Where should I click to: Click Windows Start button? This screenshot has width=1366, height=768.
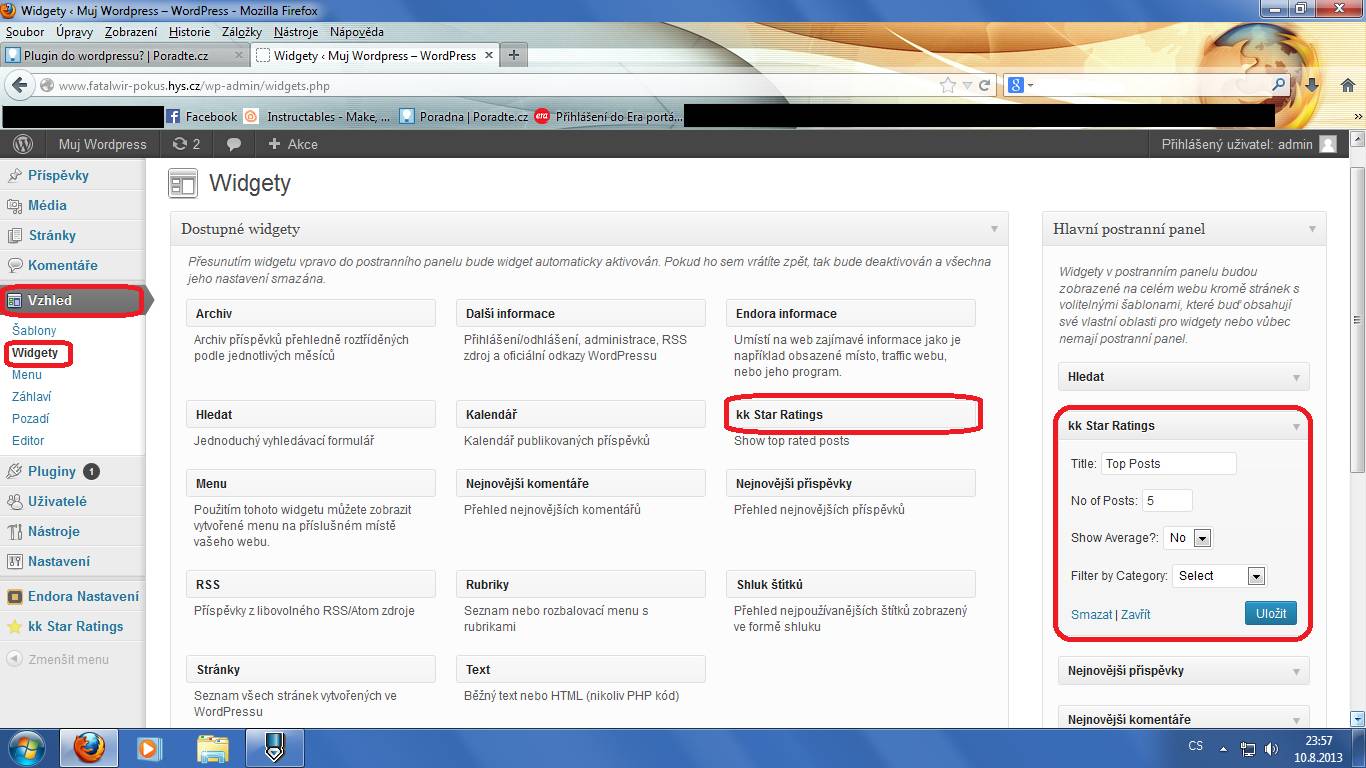[26, 747]
